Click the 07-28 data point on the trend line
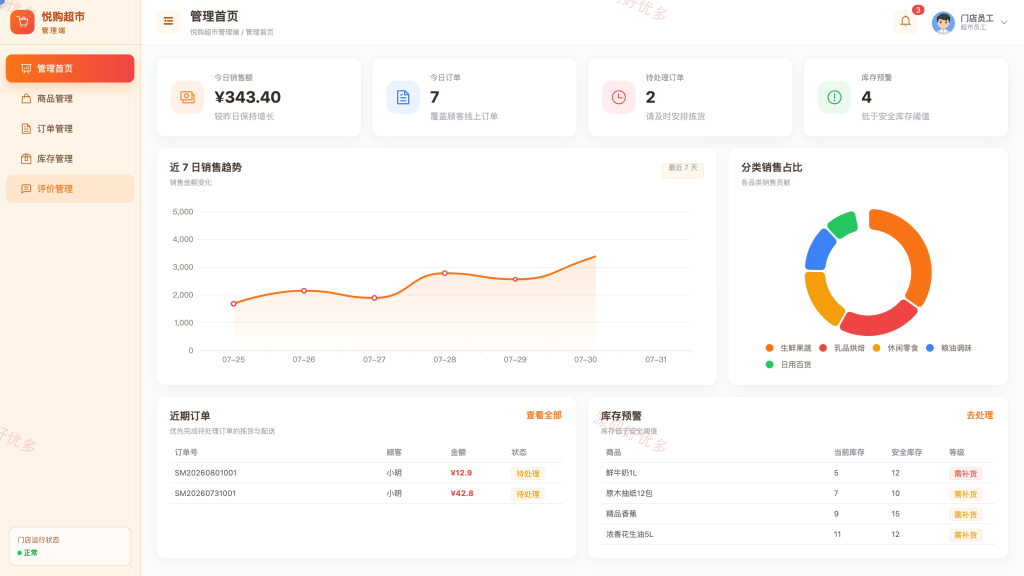1024x576 pixels. [445, 273]
